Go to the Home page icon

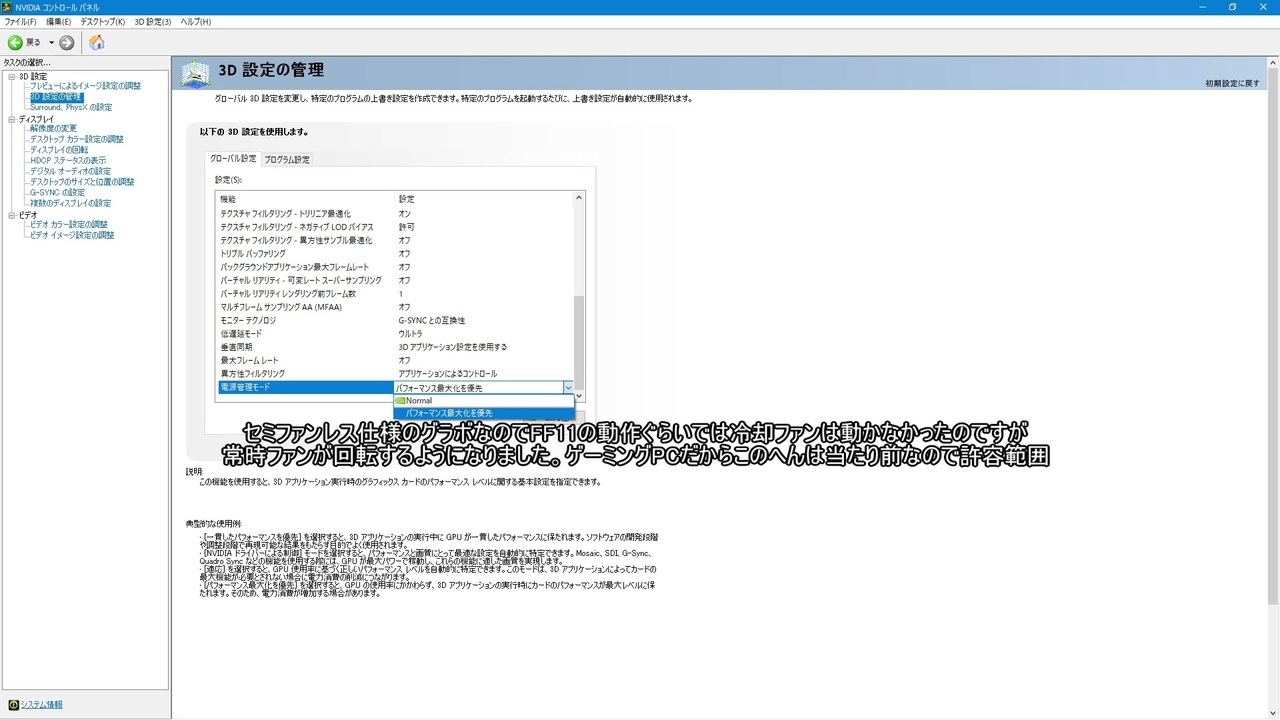pyautogui.click(x=96, y=42)
